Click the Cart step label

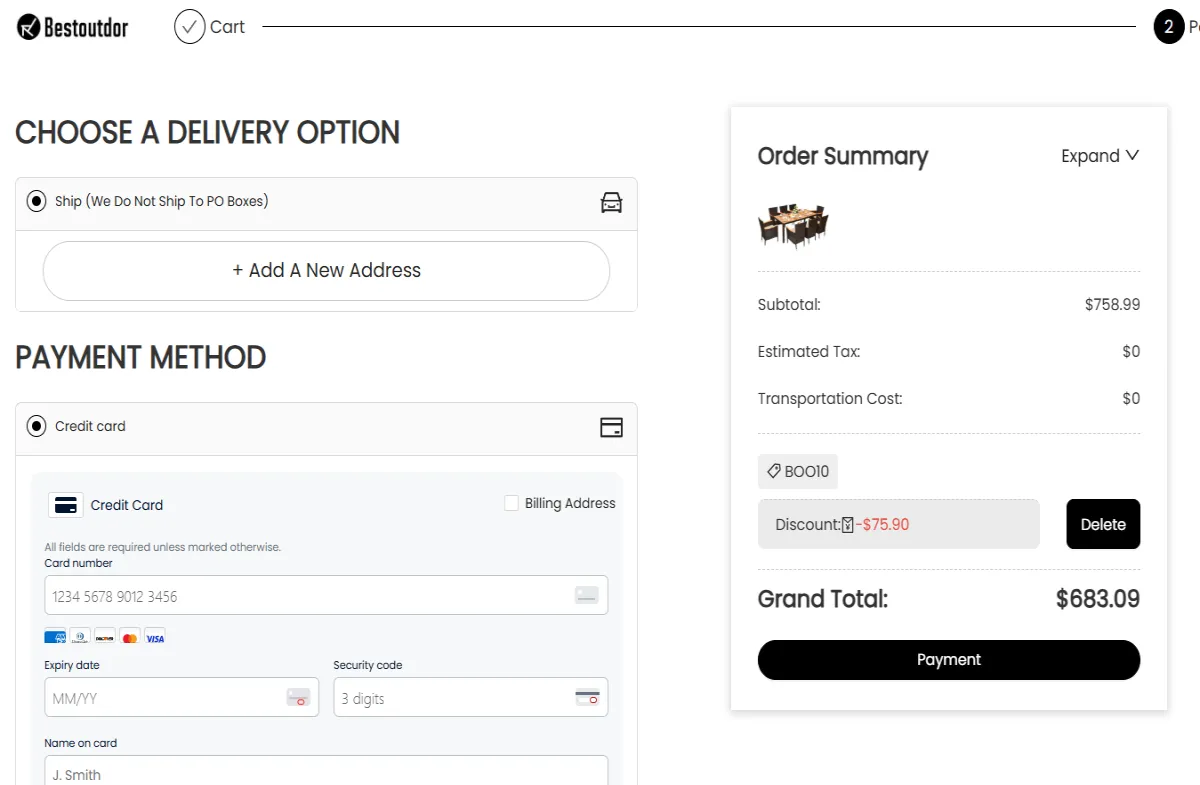pos(226,27)
